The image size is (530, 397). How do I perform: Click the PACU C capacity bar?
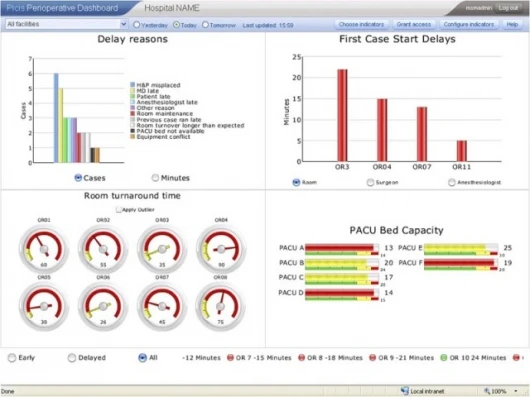342,279
